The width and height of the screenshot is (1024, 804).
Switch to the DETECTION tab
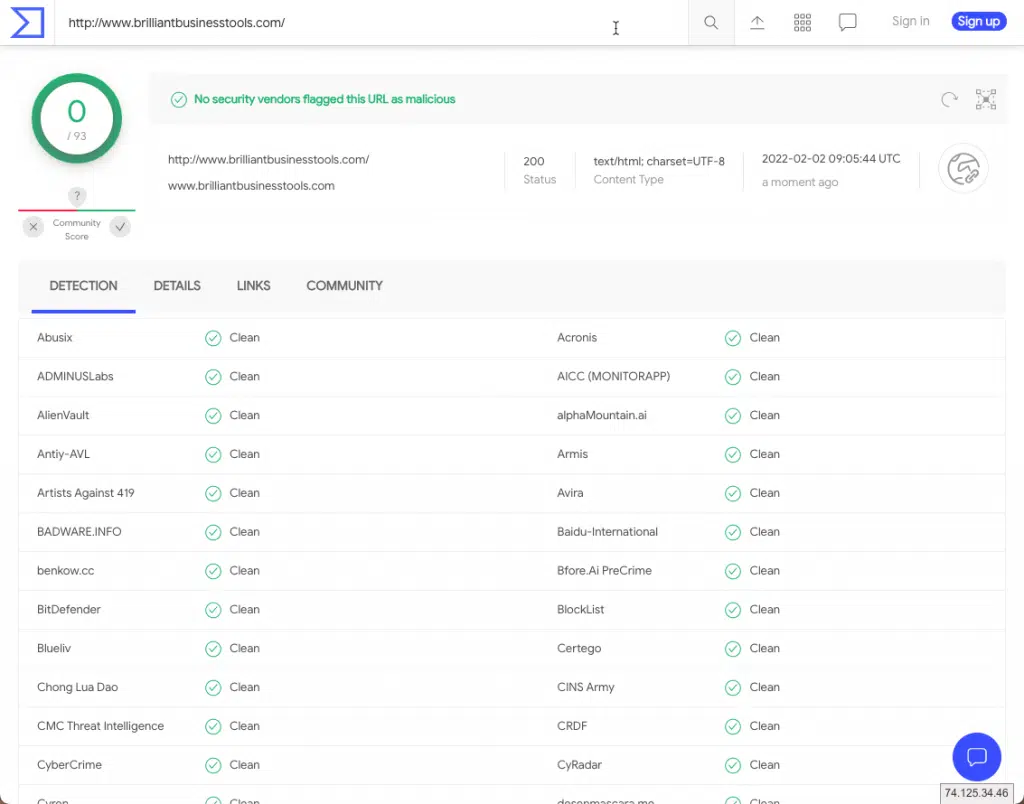[84, 285]
